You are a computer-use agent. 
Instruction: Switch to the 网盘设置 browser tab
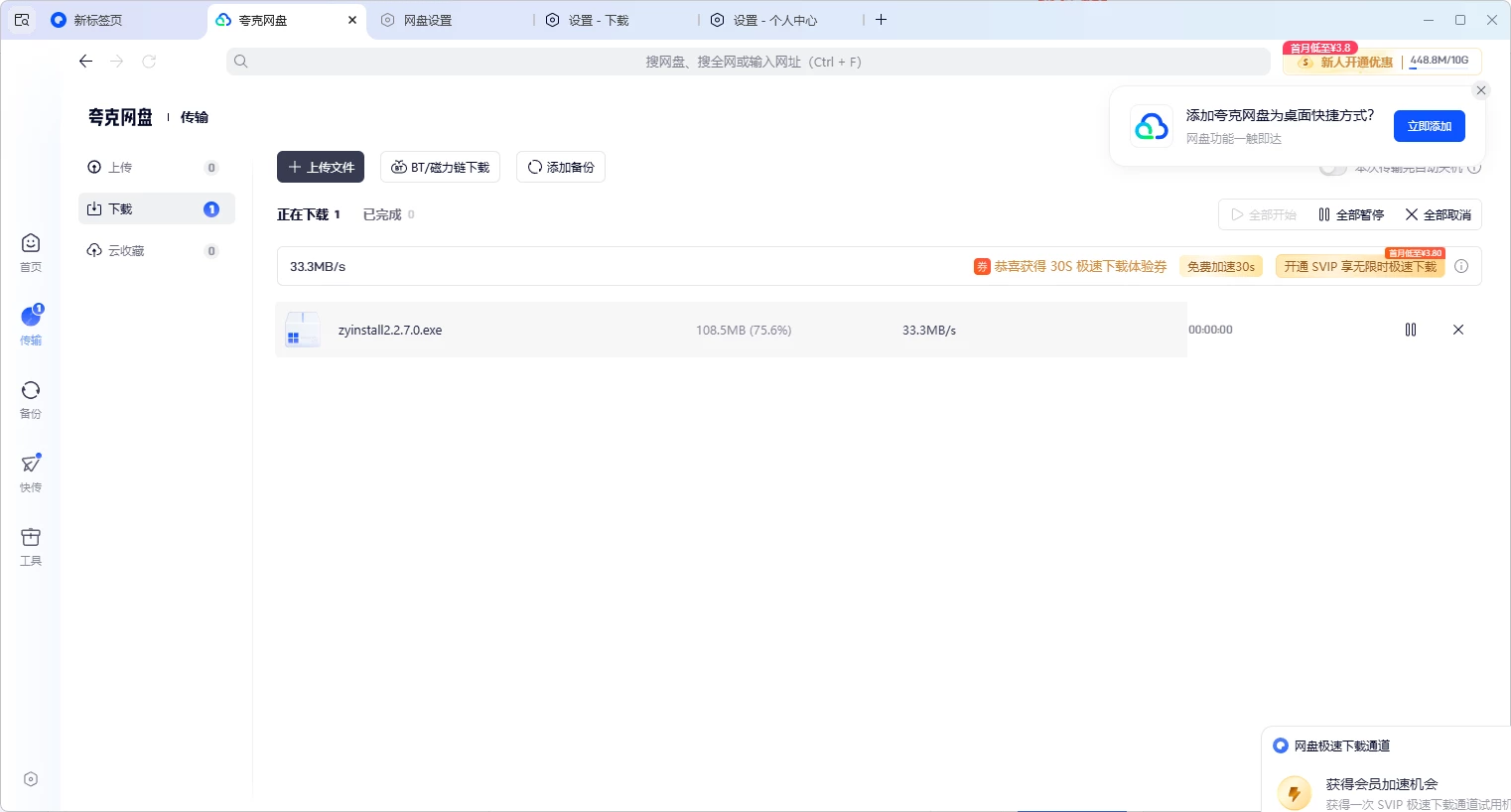(428, 20)
